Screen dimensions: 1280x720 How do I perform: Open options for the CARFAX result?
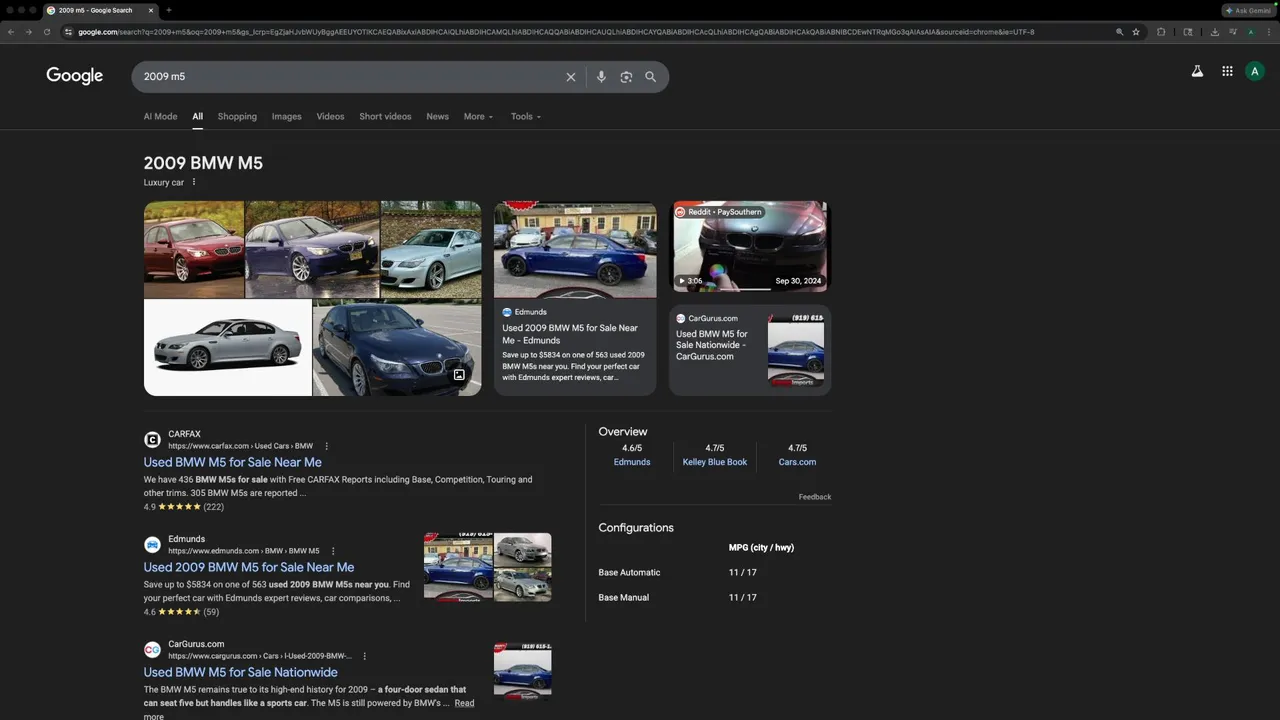pyautogui.click(x=326, y=446)
